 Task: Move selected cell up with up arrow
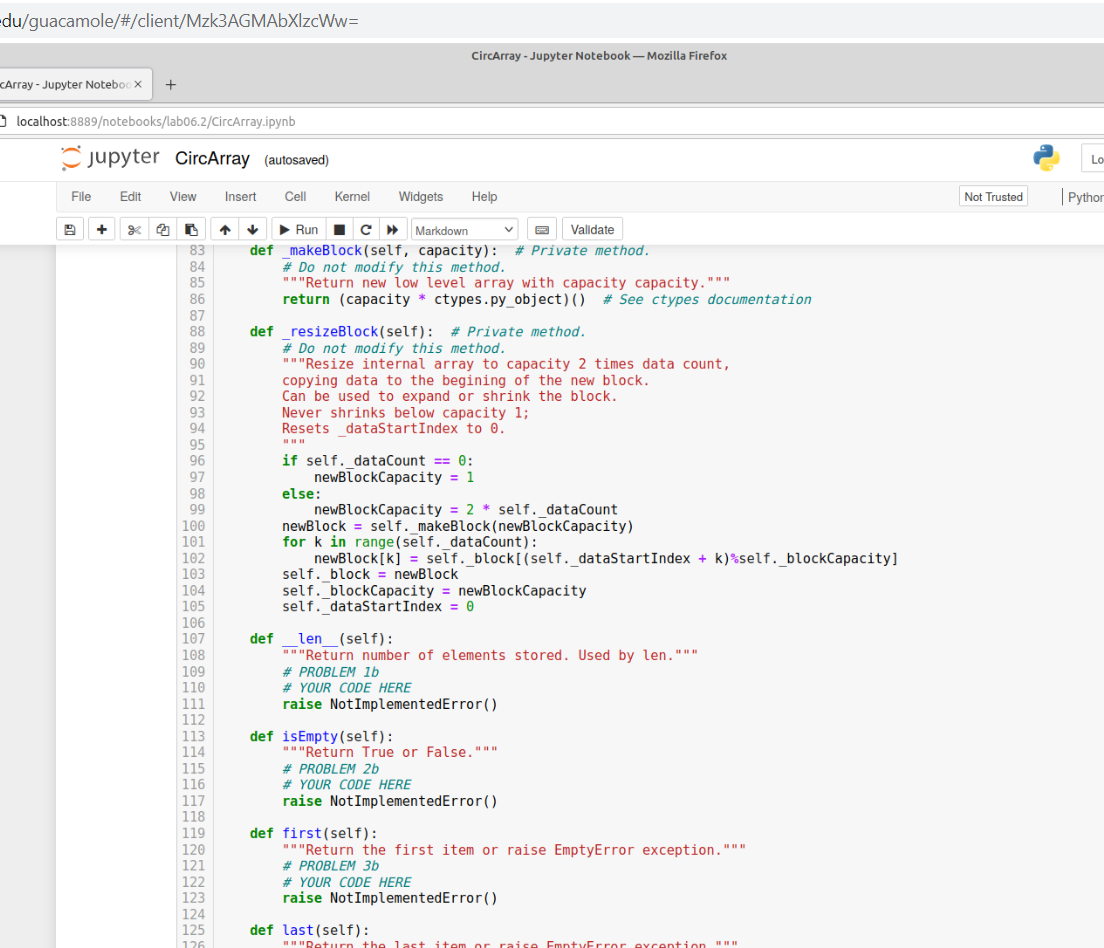[x=223, y=229]
